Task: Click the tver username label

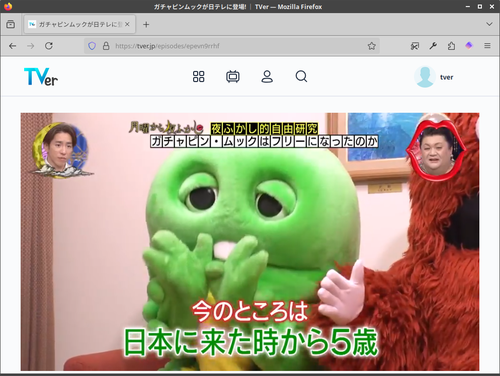Action: [x=446, y=77]
